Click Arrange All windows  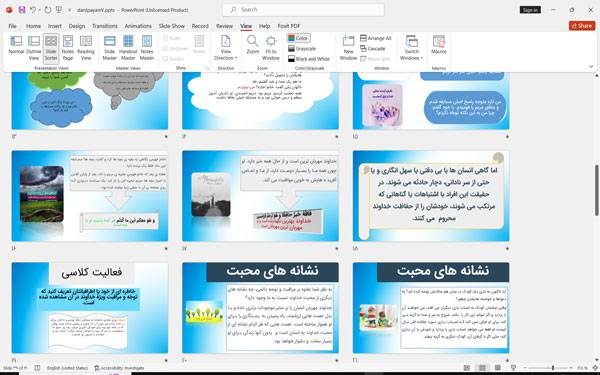(376, 38)
